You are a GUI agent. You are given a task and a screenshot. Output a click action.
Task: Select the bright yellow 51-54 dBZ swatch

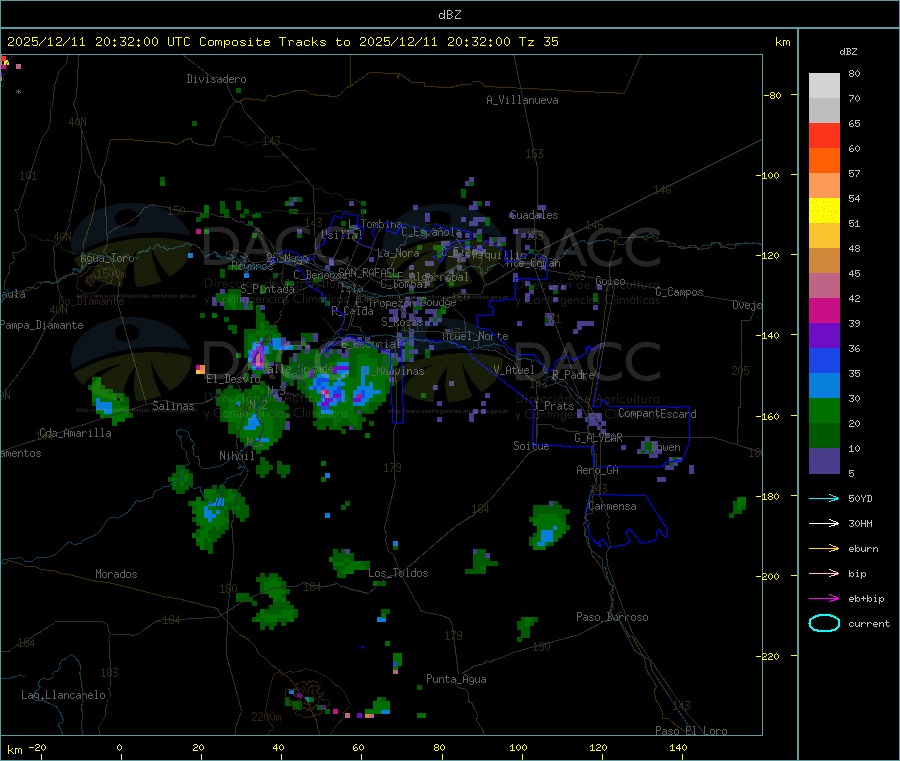coord(824,211)
